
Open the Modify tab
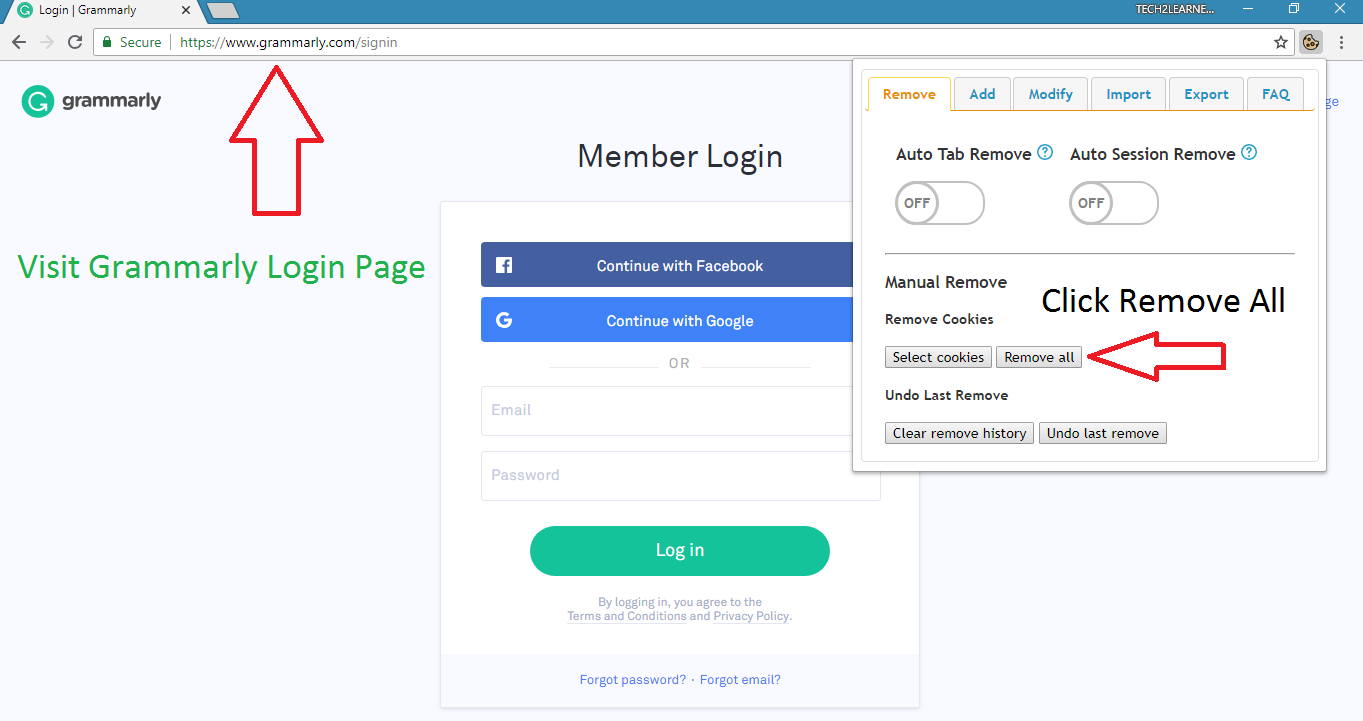(1050, 94)
